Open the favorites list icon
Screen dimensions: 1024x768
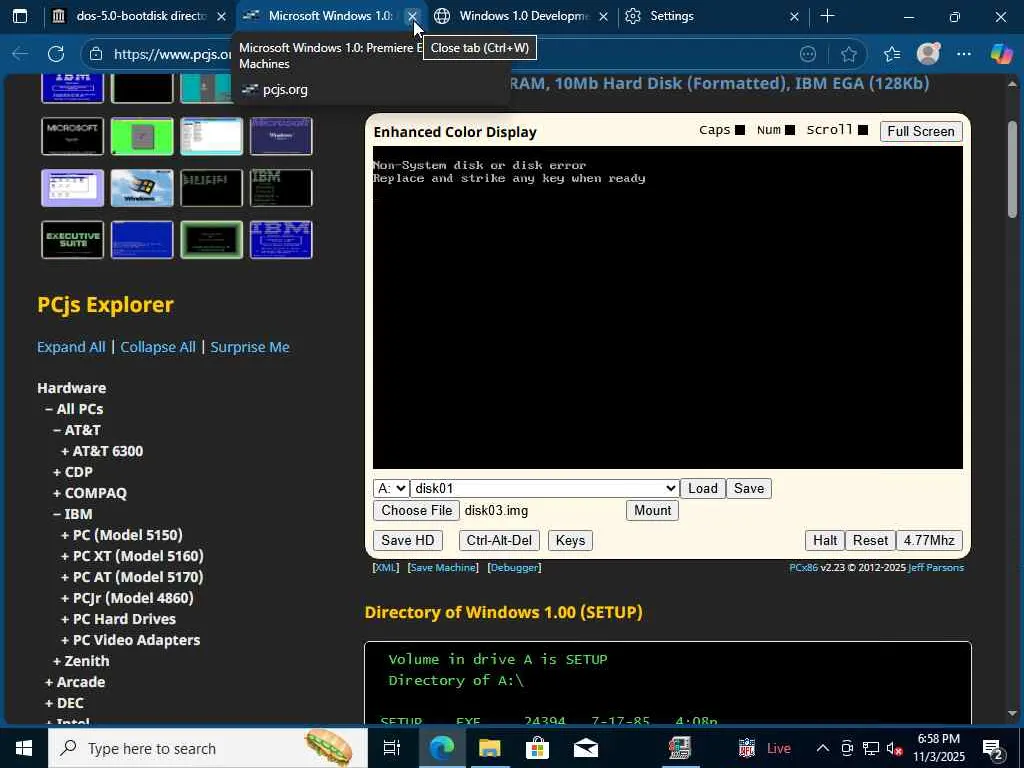[892, 54]
